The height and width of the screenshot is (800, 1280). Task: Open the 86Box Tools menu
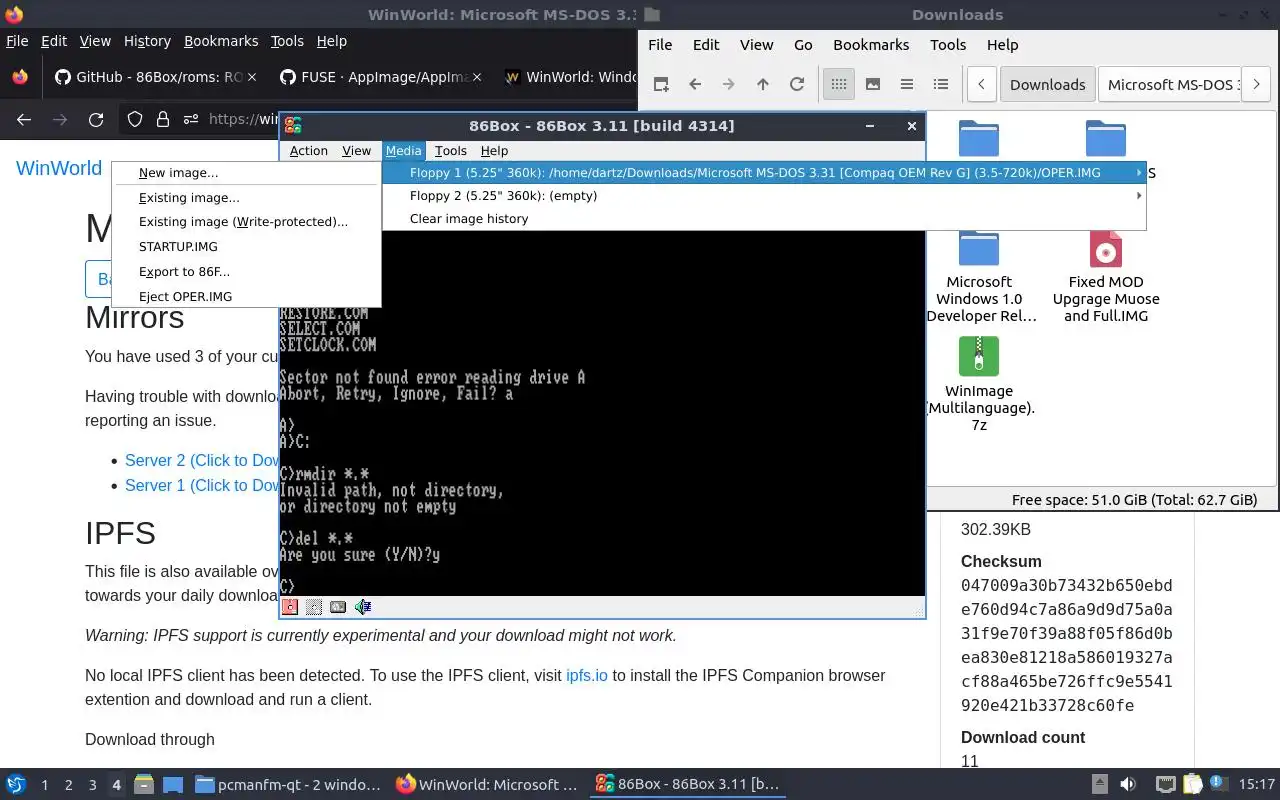coord(450,150)
